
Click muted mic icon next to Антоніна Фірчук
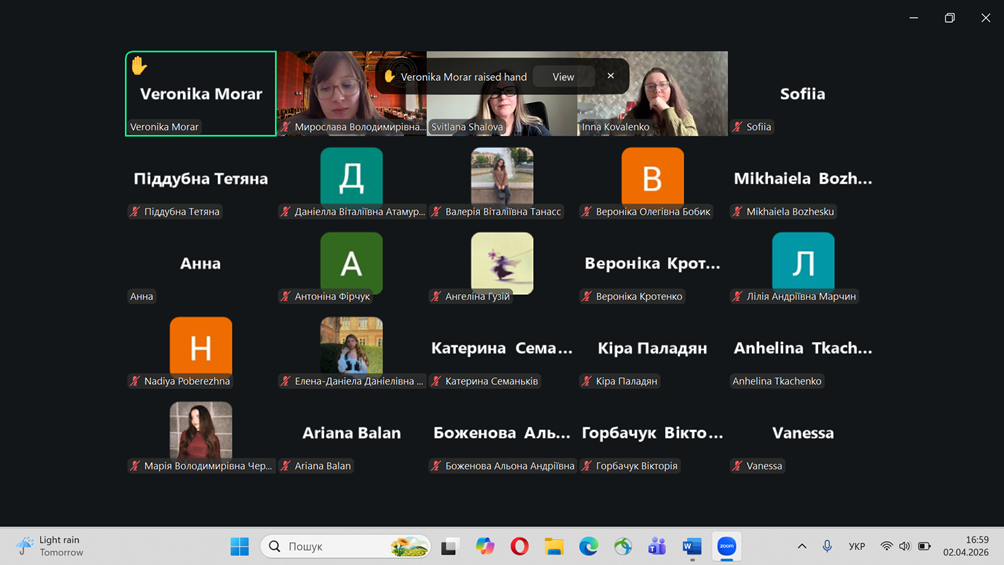click(286, 296)
